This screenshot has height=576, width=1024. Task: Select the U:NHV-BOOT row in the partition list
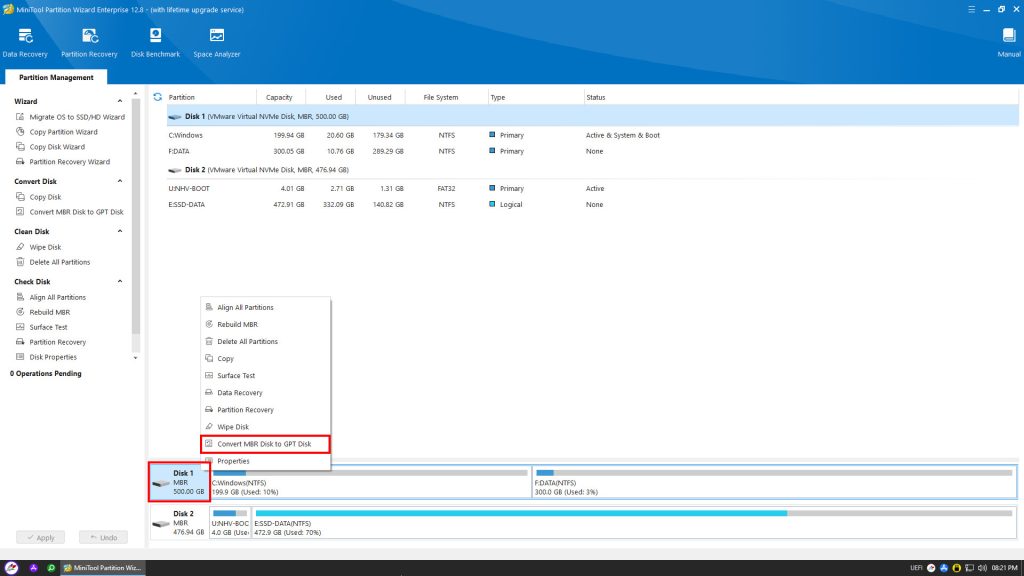pyautogui.click(x=592, y=189)
